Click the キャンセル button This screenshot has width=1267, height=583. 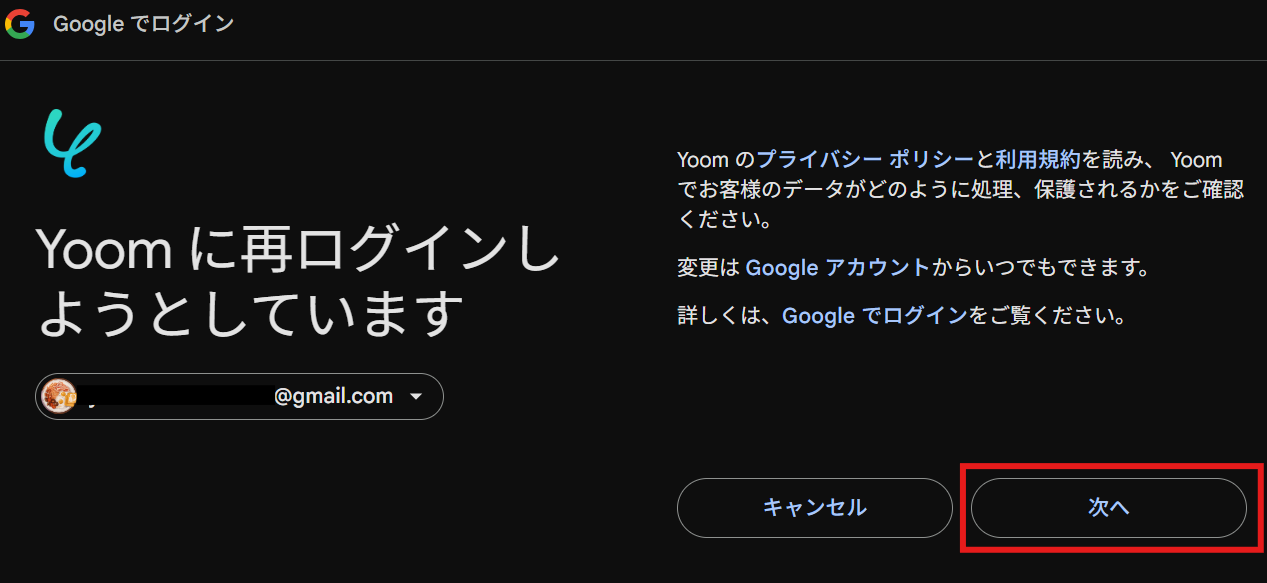point(815,508)
